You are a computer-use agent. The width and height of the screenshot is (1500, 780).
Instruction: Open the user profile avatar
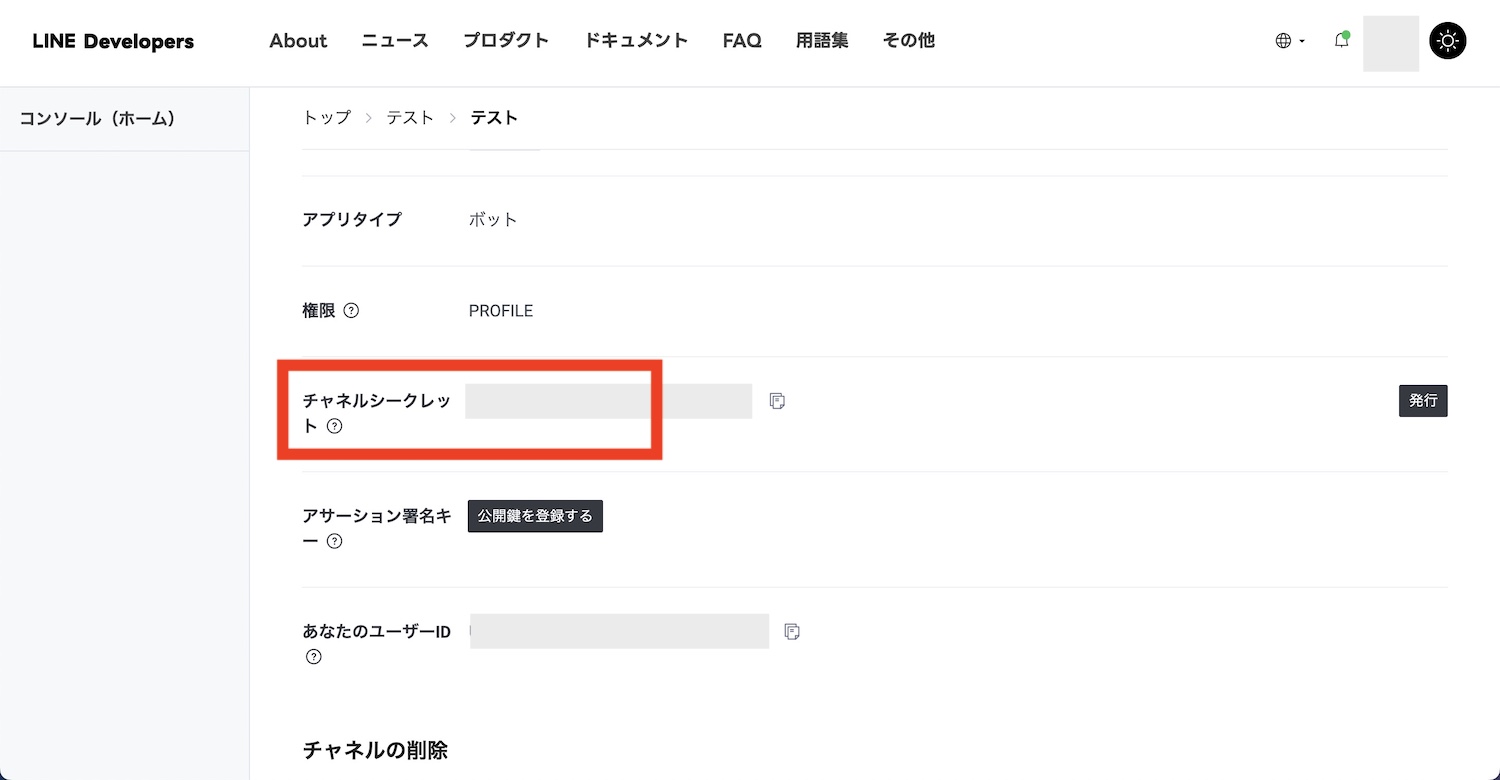(1391, 43)
